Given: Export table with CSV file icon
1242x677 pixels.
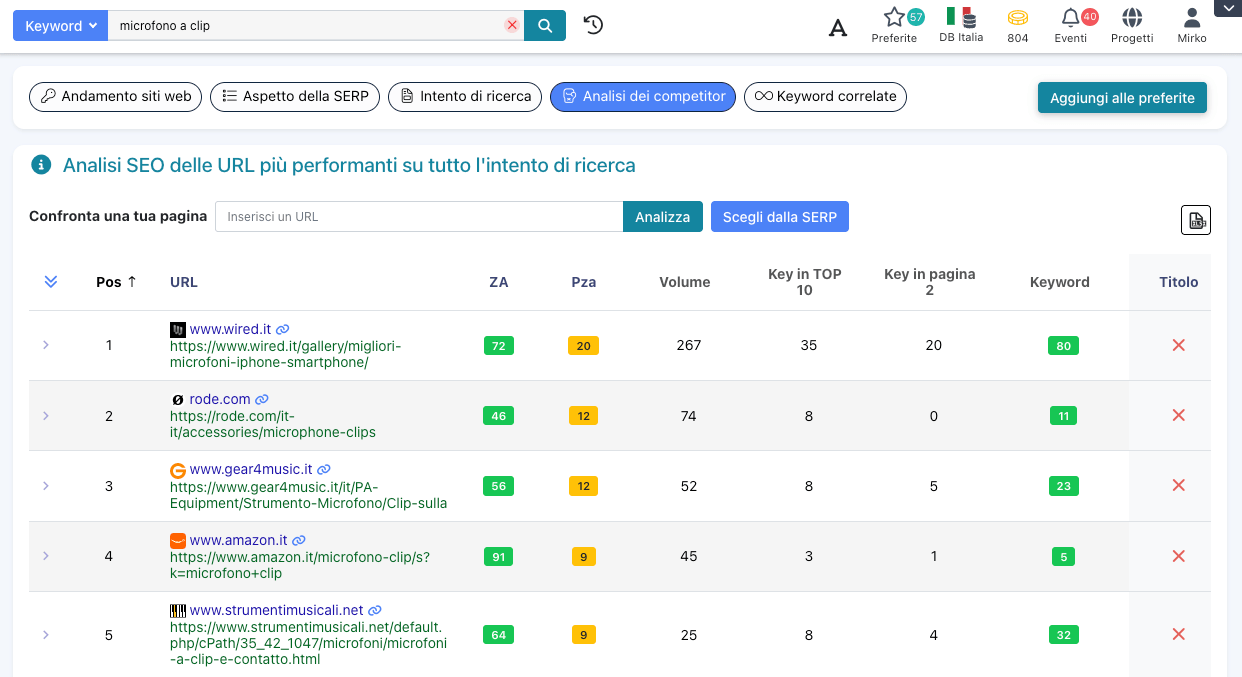Looking at the screenshot, I should pos(1196,220).
